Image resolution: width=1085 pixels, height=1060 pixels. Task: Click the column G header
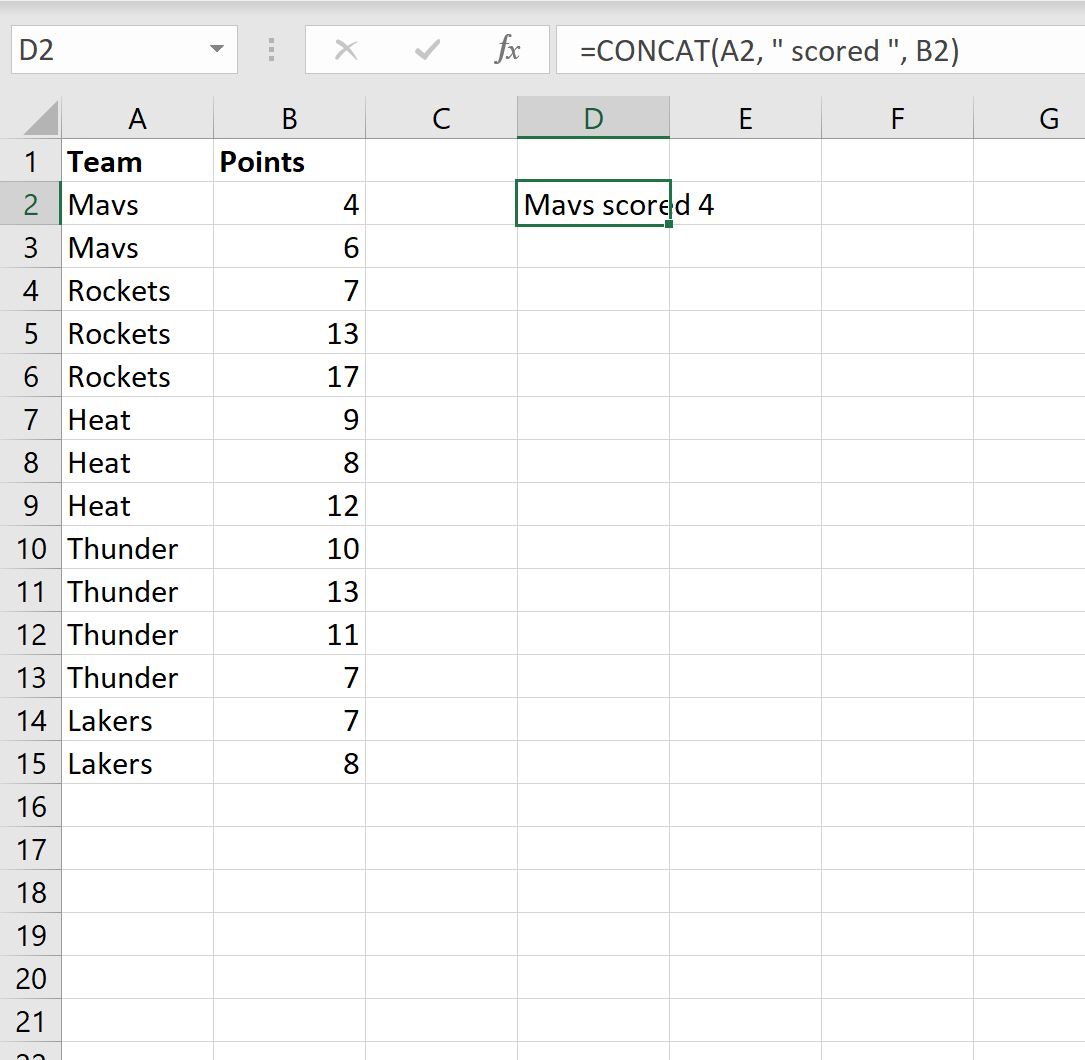coord(1049,118)
